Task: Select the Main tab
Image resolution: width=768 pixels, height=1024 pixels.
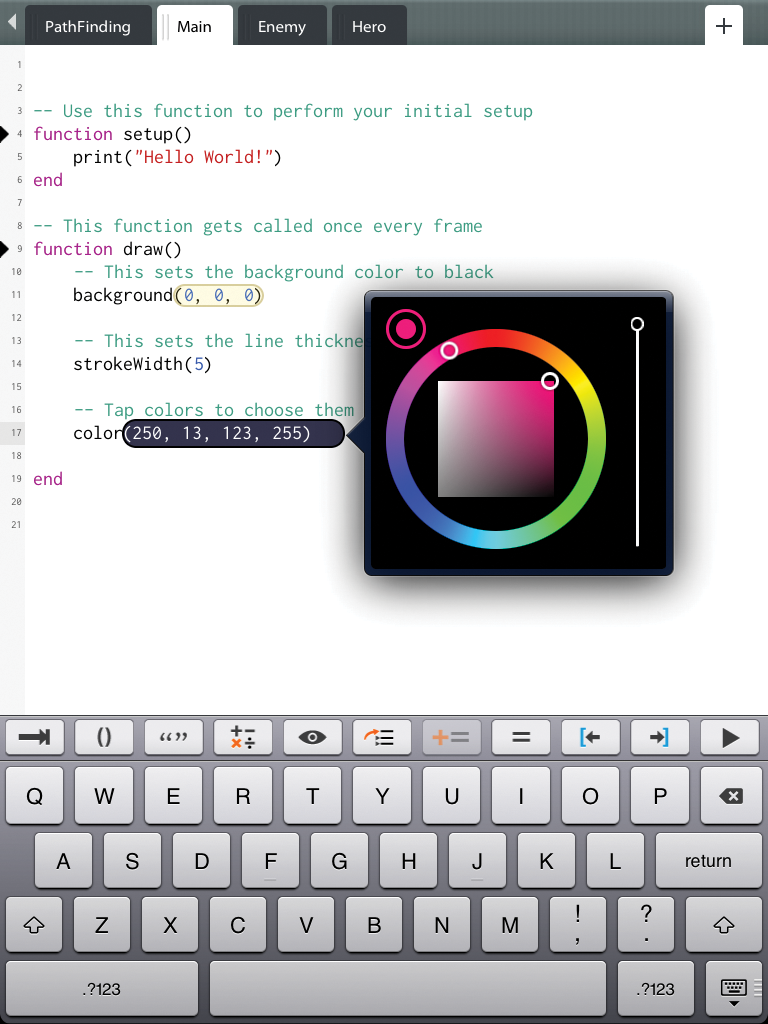Action: point(195,27)
